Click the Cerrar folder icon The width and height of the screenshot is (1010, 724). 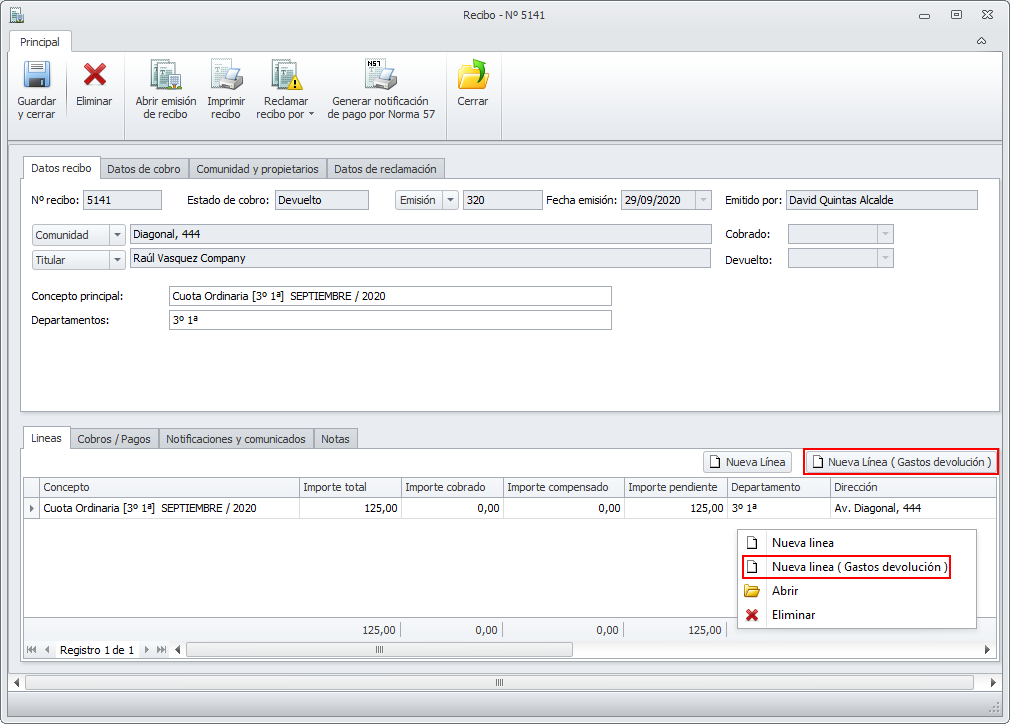coord(473,74)
